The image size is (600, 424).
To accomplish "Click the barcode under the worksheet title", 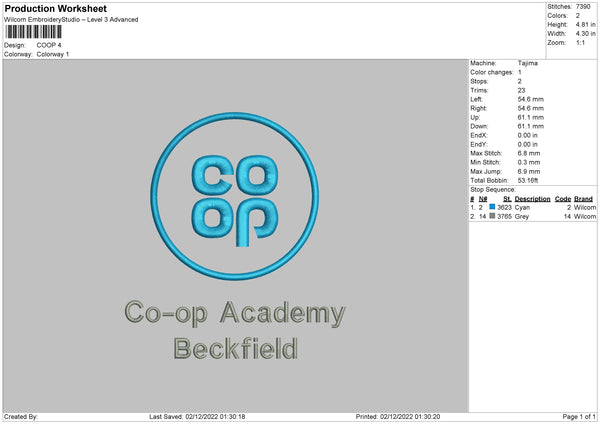I will (x=33, y=32).
